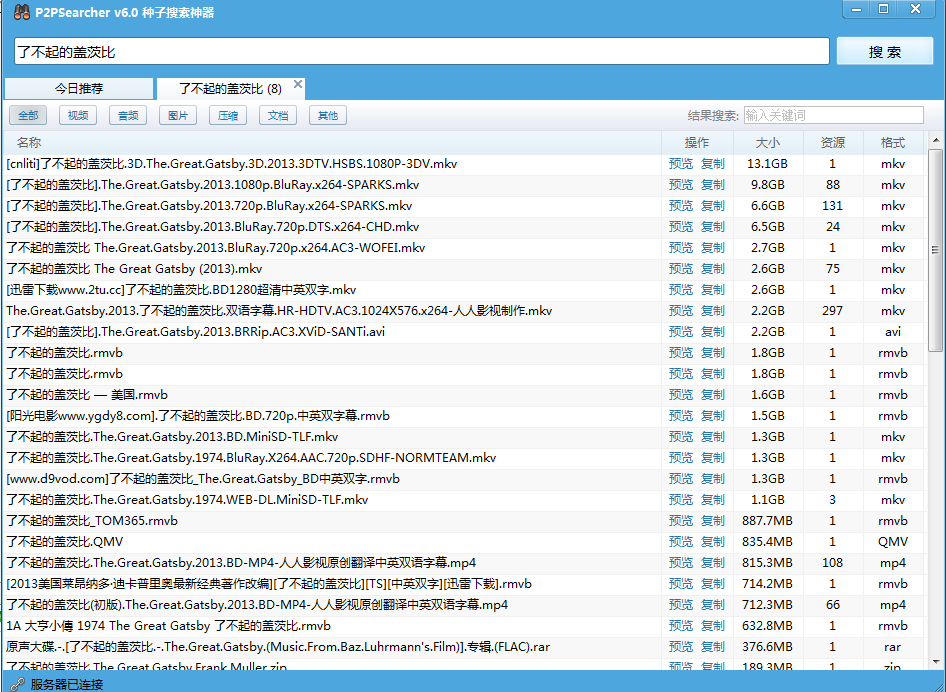Screen dimensions: 946x692
Task: Maximize the P2PSearcher window
Action: point(883,9)
